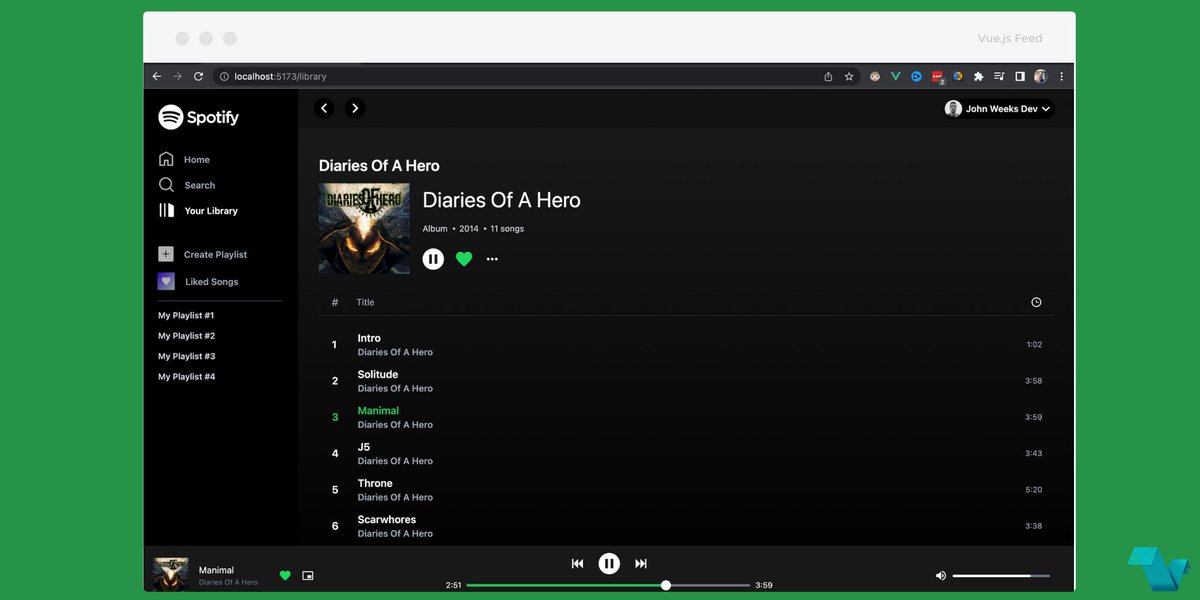1200x600 pixels.
Task: Open the Extensions puzzle piece icon
Action: pyautogui.click(x=978, y=76)
